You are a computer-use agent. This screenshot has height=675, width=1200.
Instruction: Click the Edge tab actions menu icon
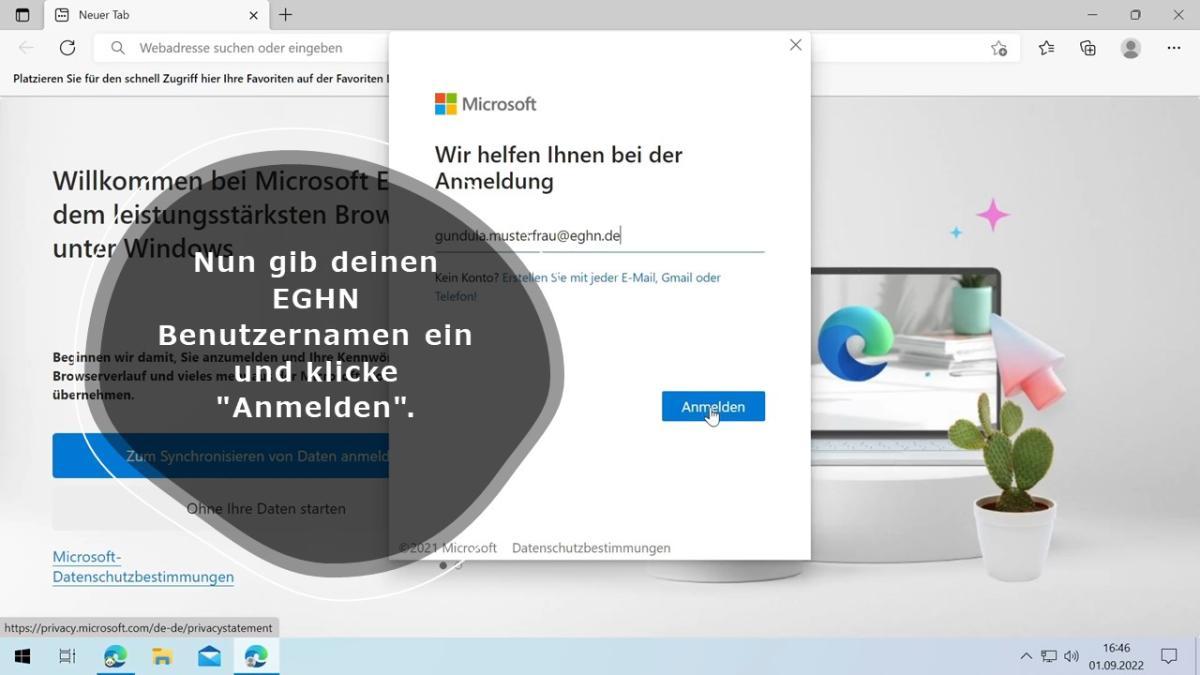coord(22,15)
